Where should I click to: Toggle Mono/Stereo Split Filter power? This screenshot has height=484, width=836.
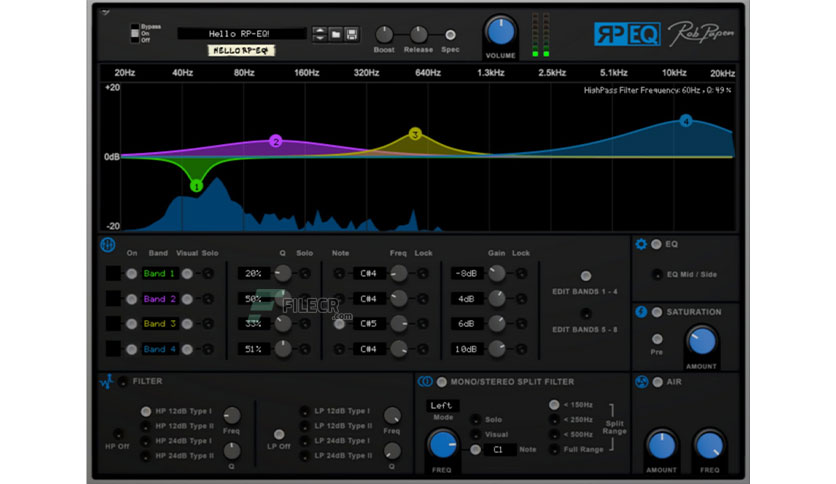[441, 382]
